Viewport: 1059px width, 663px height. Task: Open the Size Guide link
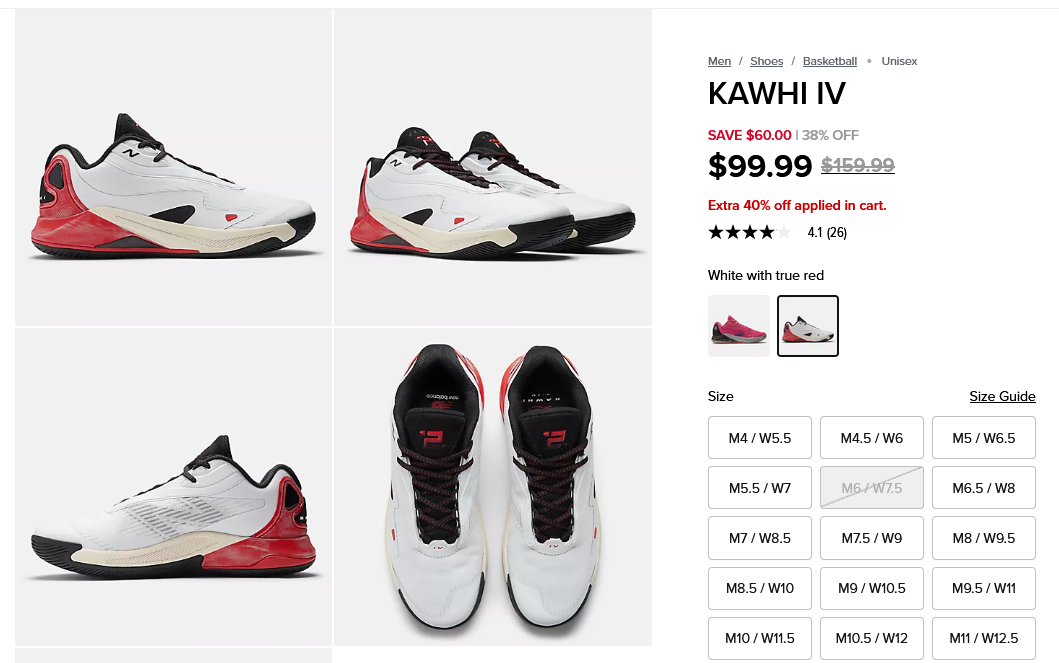click(x=1002, y=396)
